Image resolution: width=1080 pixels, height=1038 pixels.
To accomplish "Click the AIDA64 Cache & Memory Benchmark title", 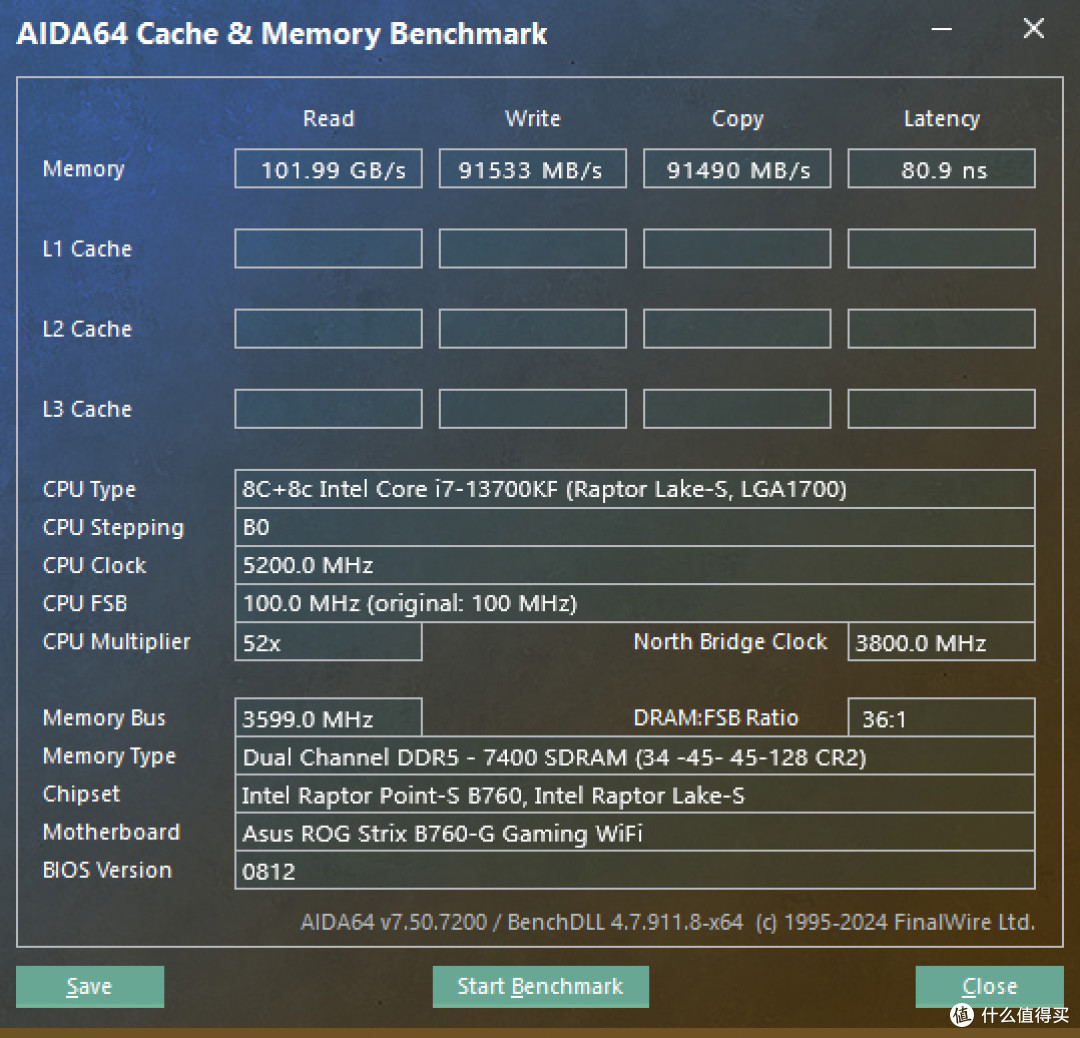I will [282, 34].
